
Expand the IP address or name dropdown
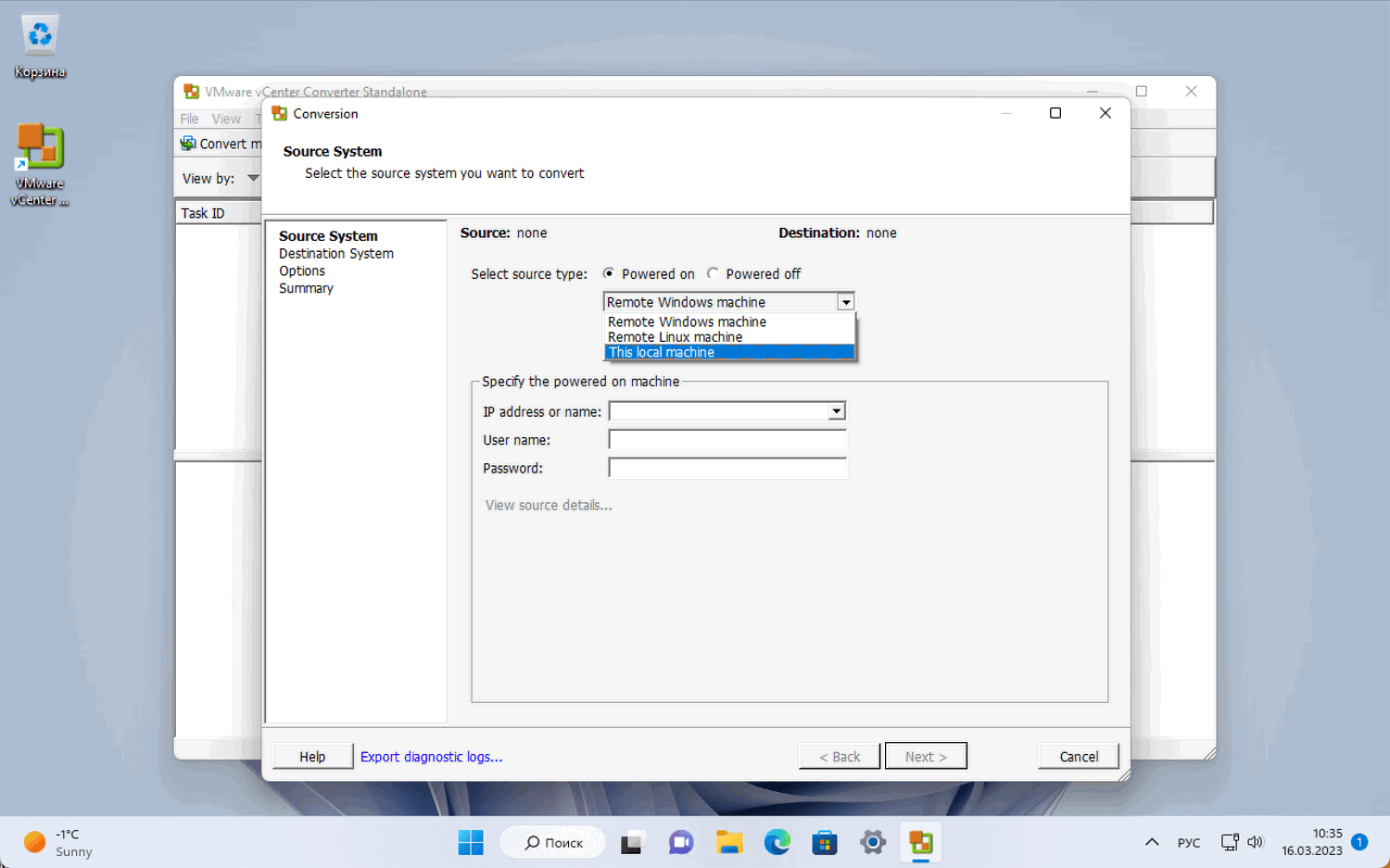click(837, 411)
